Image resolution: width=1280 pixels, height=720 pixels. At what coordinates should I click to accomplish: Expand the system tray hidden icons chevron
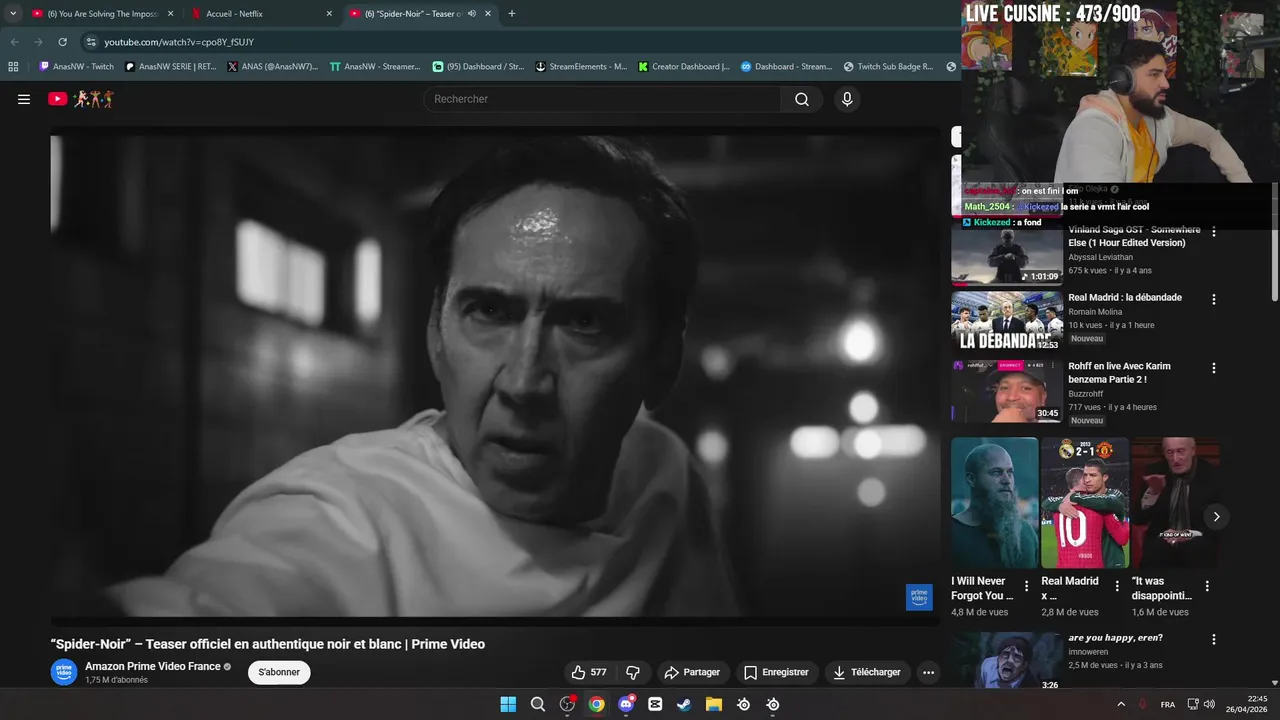pos(1121,704)
